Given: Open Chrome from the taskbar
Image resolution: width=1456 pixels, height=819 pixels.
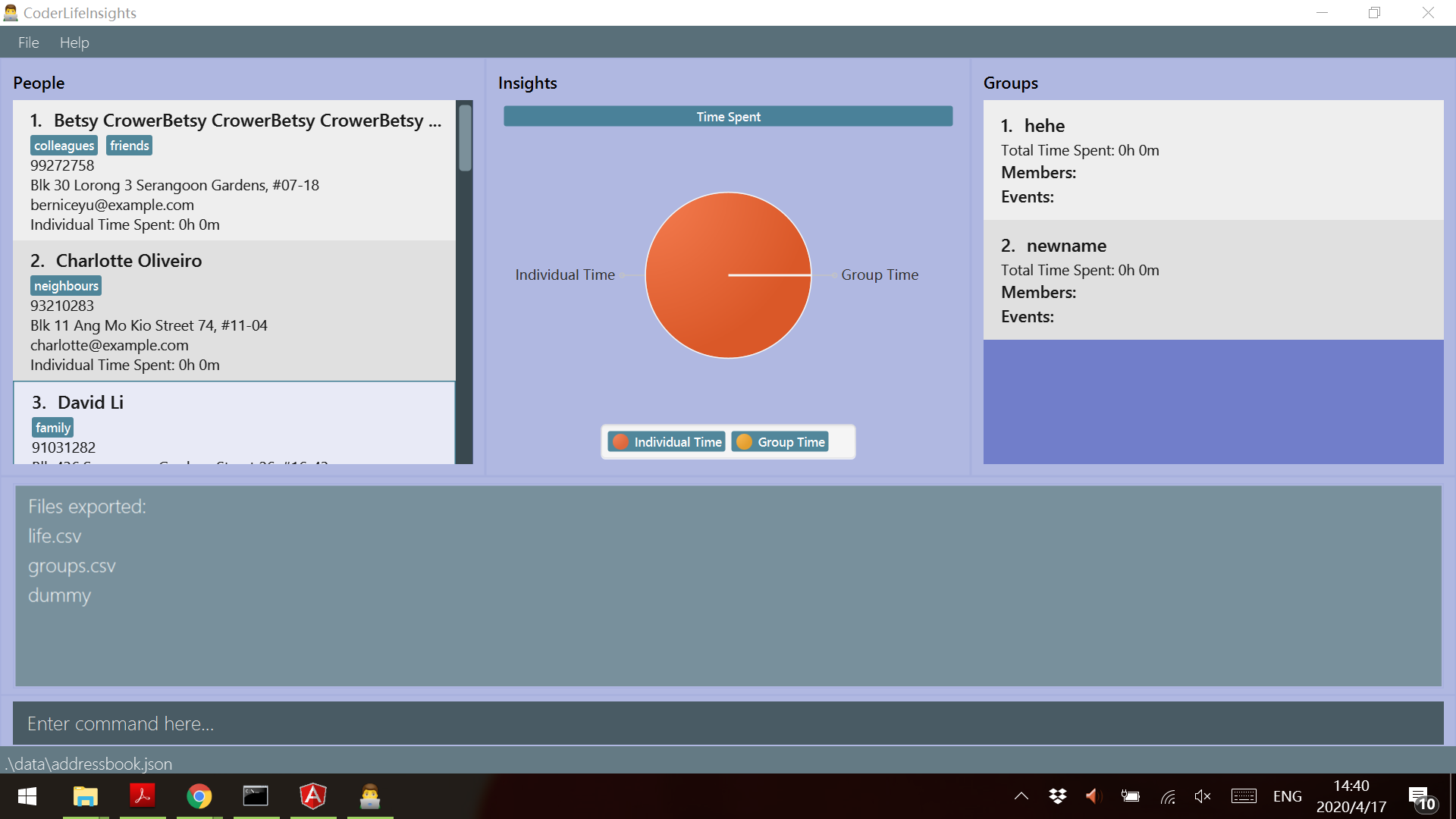Looking at the screenshot, I should [199, 796].
